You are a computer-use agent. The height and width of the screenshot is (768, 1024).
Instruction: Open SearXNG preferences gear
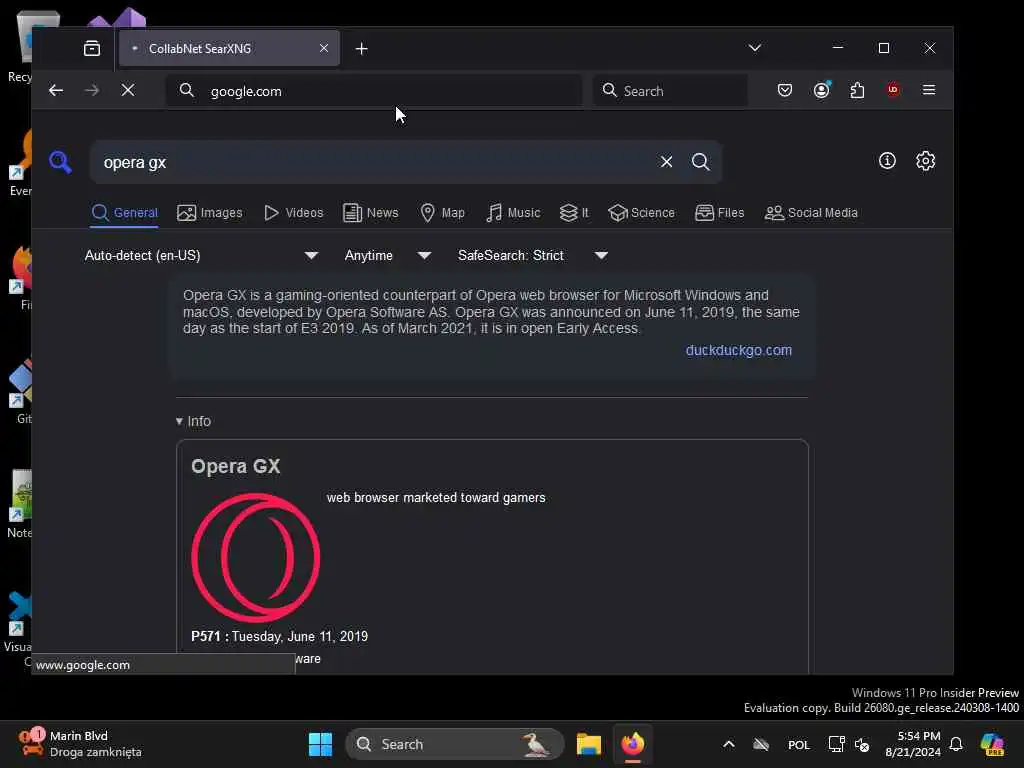click(x=925, y=161)
